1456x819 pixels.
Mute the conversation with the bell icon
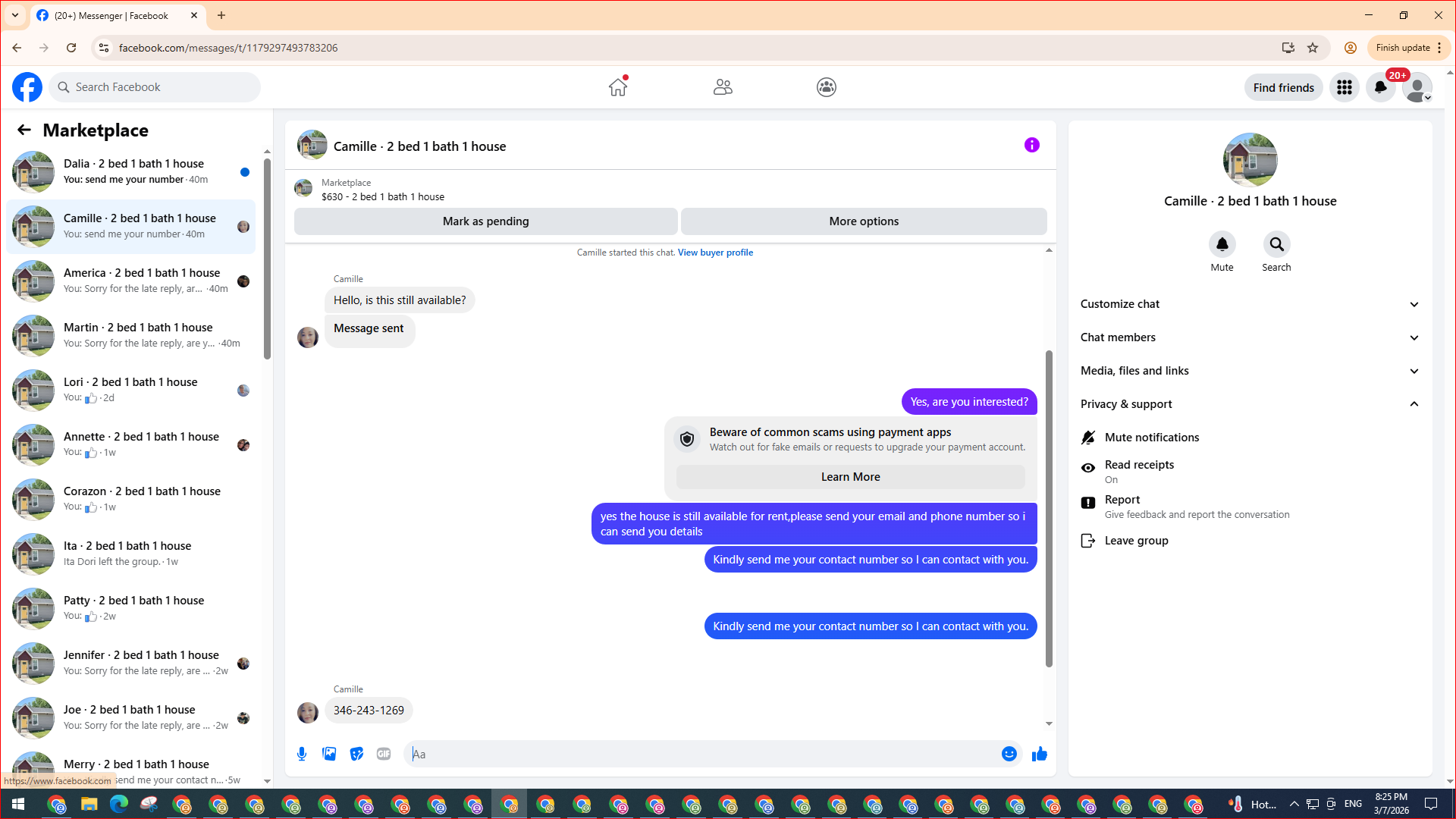(1222, 244)
